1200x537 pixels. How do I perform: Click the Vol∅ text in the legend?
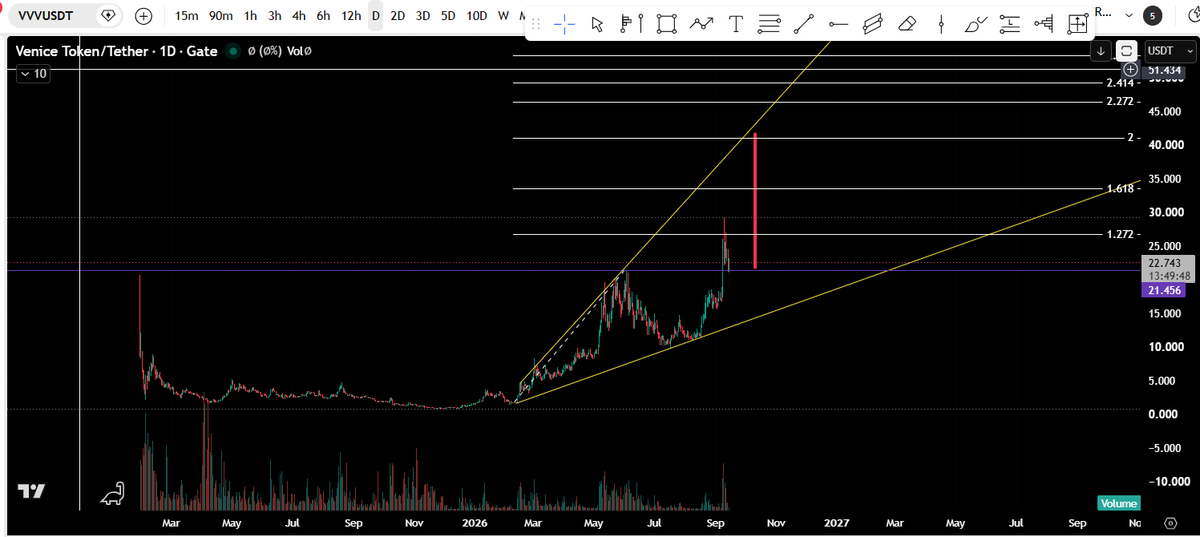pos(300,51)
